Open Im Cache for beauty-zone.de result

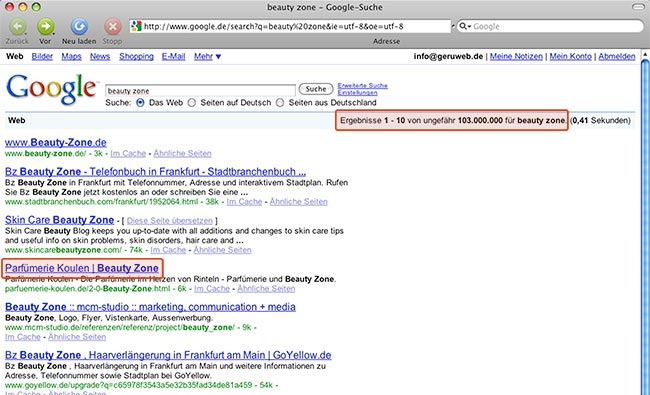[128, 153]
